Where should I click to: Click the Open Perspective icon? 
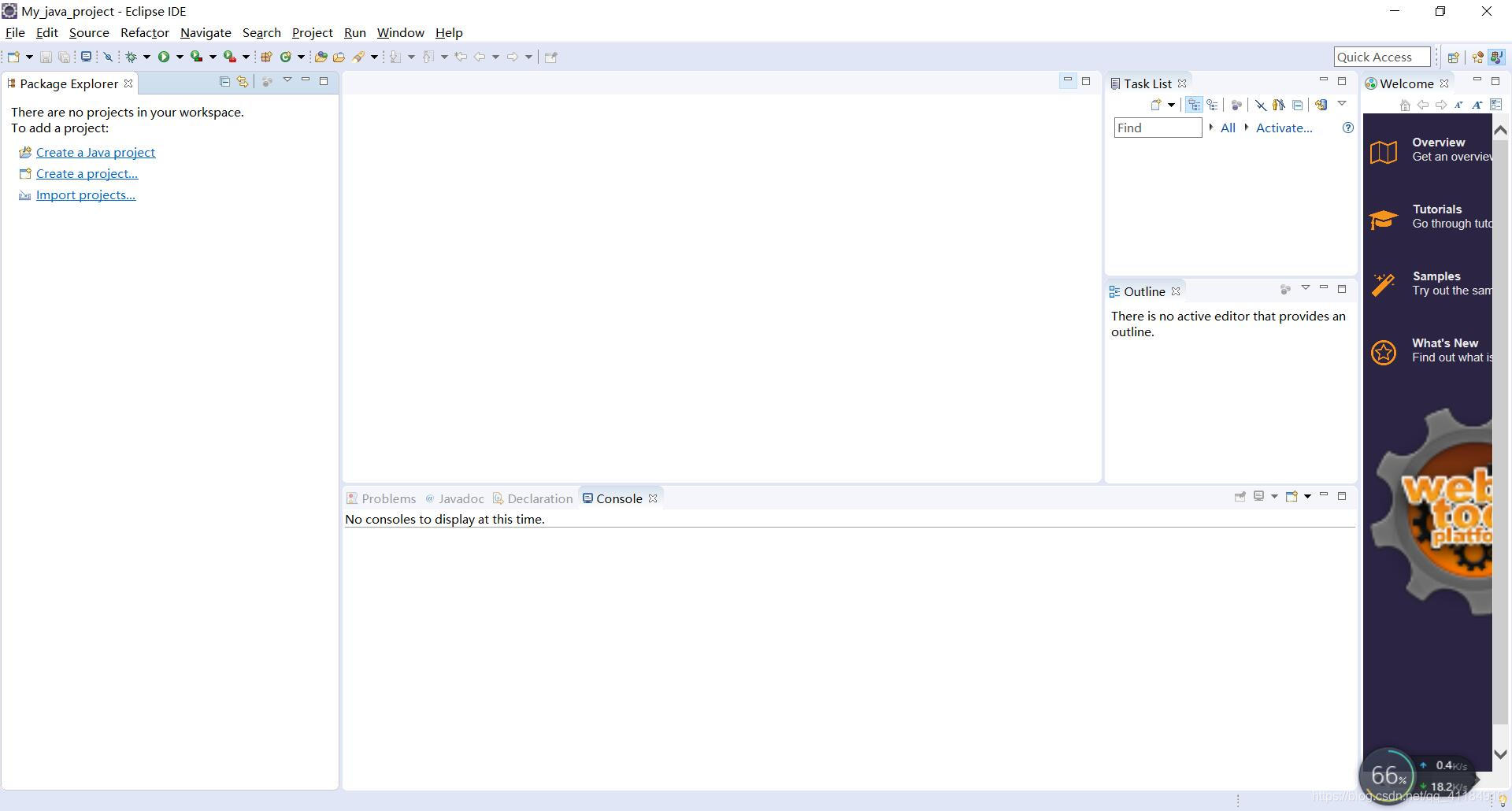(x=1454, y=57)
